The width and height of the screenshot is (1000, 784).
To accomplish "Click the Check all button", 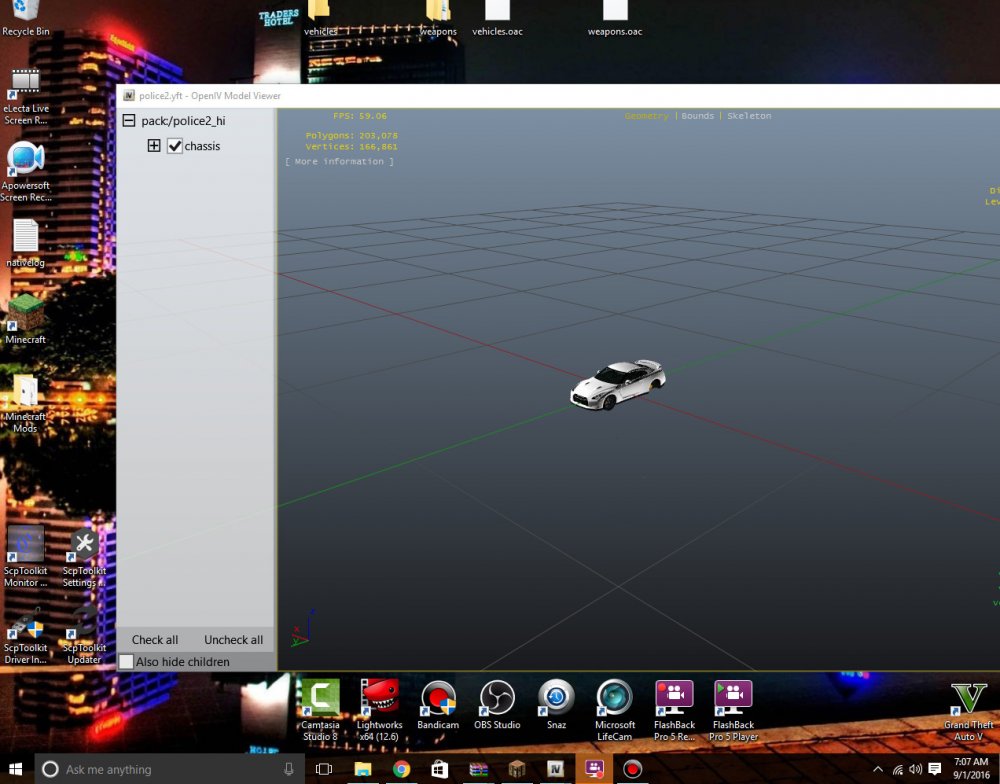I will tap(154, 639).
